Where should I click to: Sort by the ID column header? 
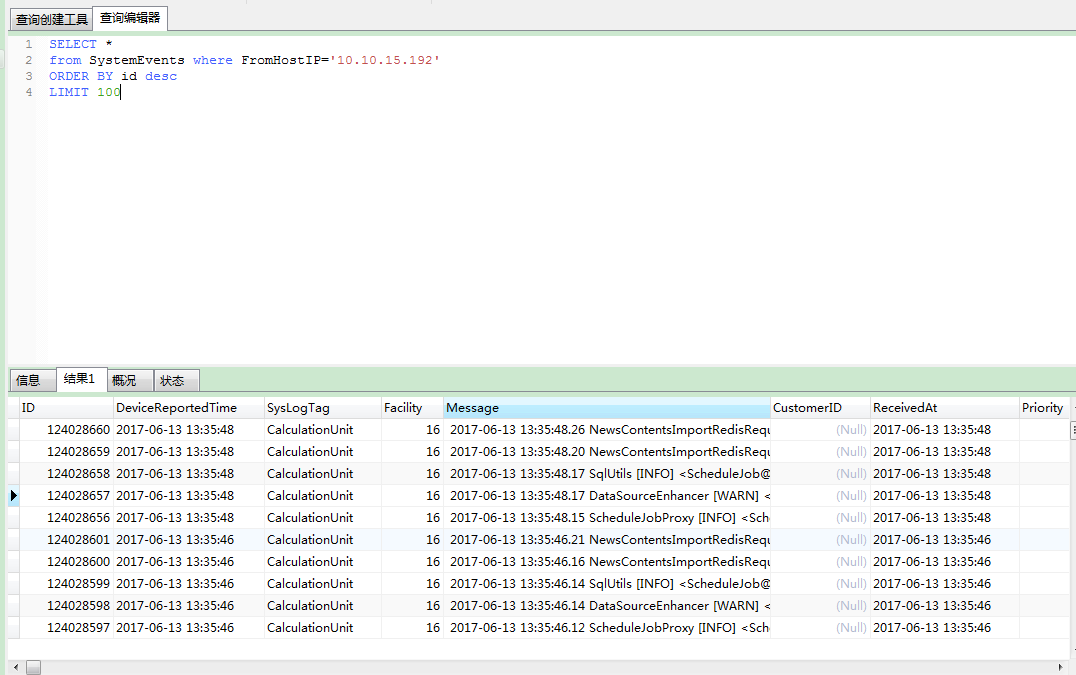66,407
